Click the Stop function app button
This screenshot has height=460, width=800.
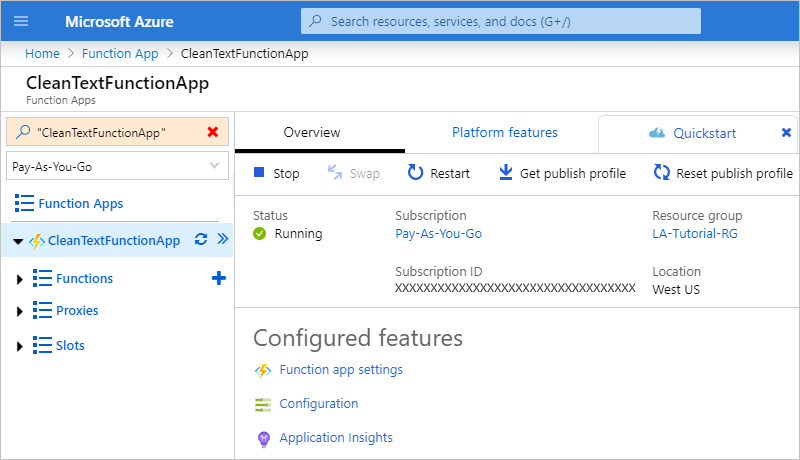click(x=276, y=173)
